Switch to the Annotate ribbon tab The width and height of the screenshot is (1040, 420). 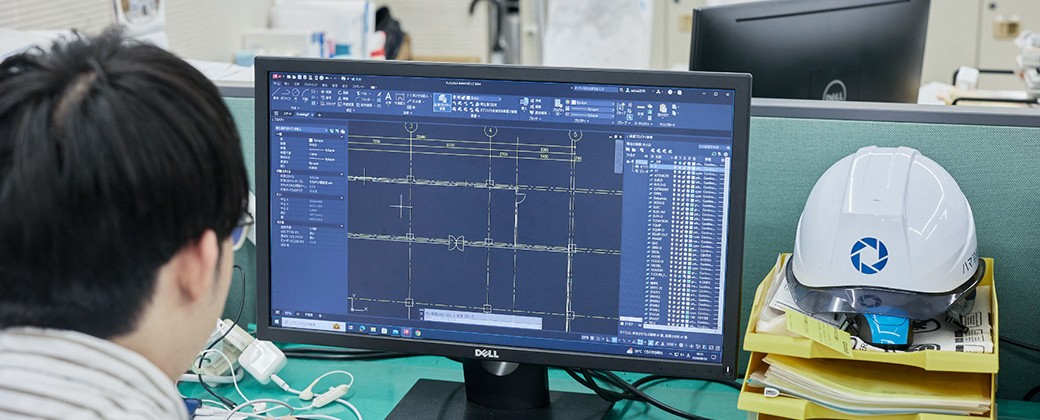click(x=296, y=84)
